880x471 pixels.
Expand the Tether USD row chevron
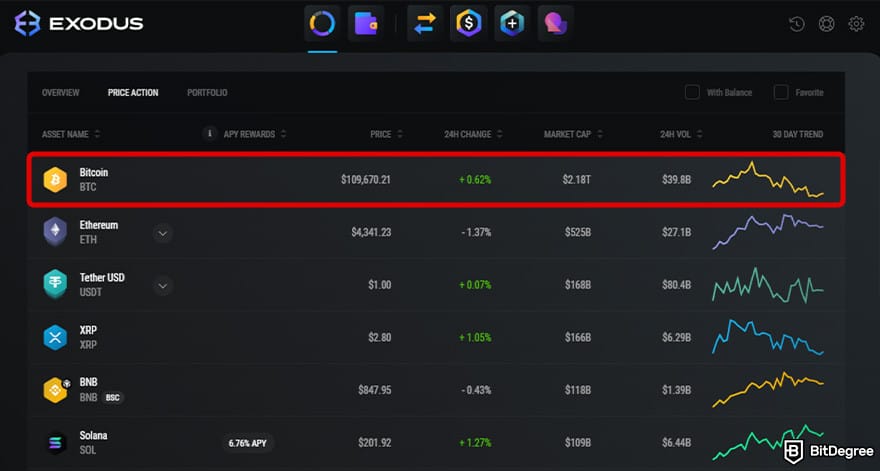[x=162, y=286]
